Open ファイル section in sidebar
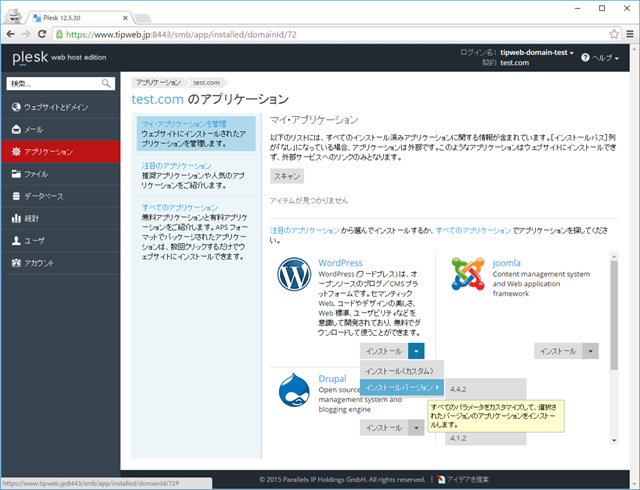Image resolution: width=640 pixels, height=490 pixels. pos(60,174)
